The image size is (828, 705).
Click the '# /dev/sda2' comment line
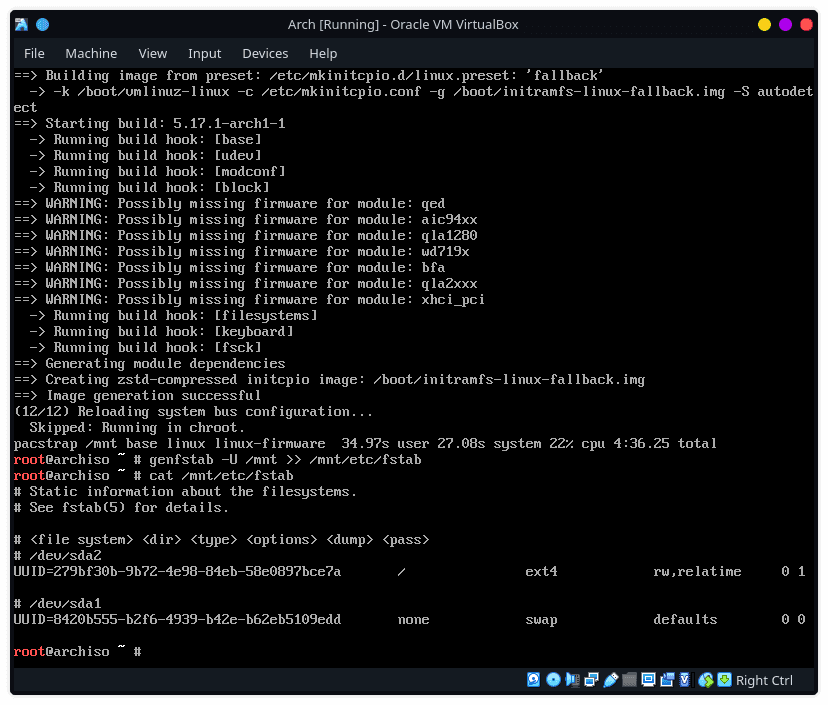tap(58, 556)
